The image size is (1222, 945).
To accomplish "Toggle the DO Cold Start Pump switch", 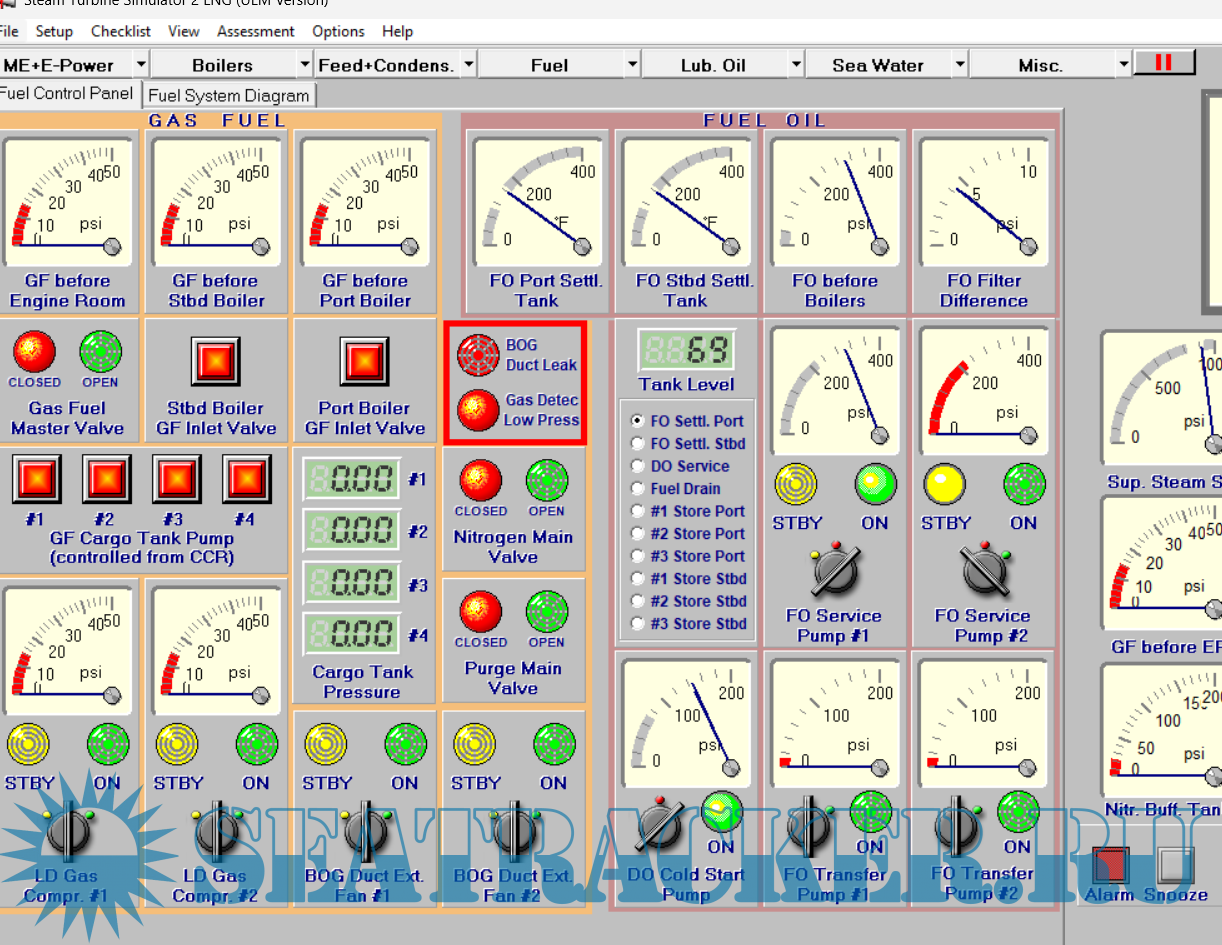I will point(660,825).
